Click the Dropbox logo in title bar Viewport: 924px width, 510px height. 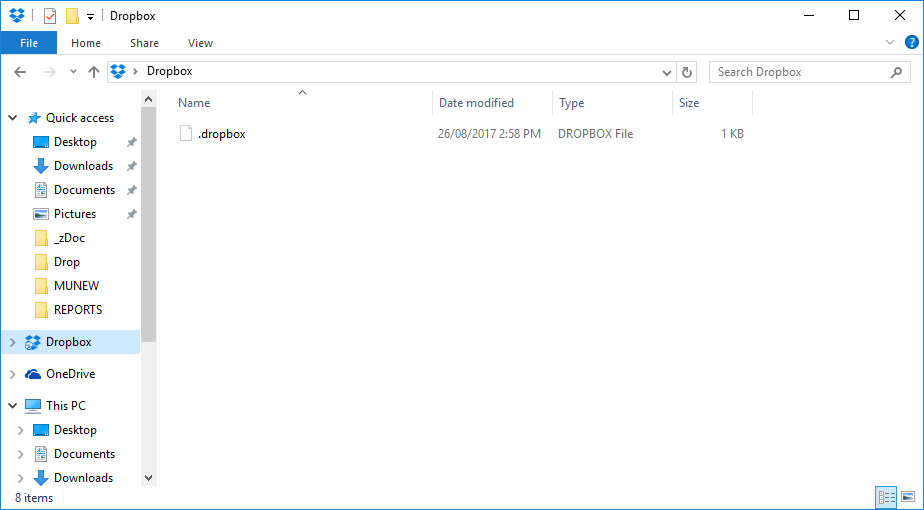click(x=16, y=15)
